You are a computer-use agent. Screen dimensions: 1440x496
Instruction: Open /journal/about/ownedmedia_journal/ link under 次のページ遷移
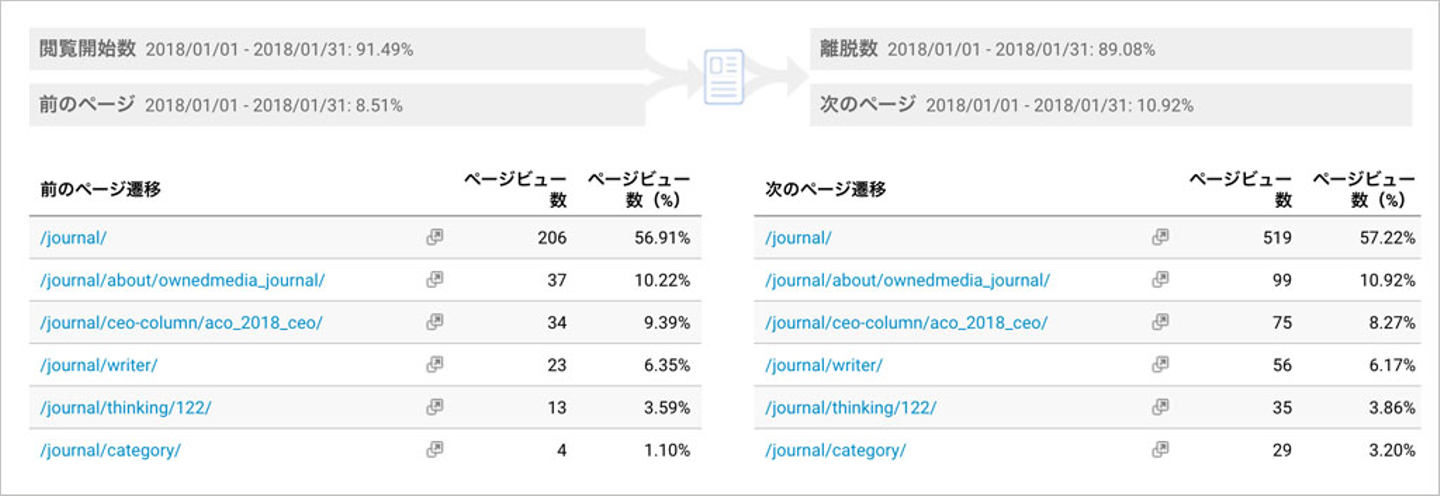907,280
